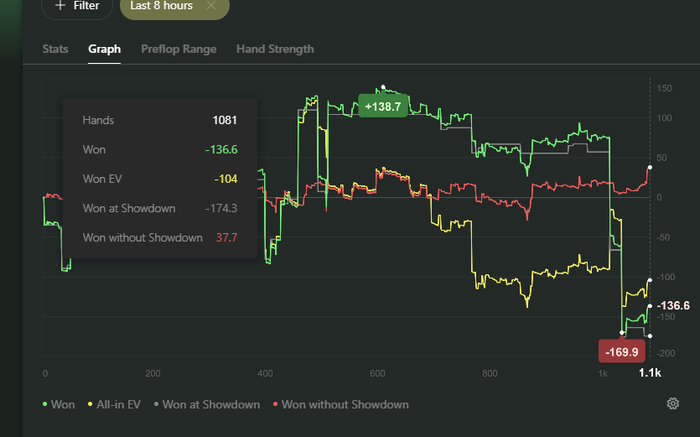Select the Graph tab
700x437 pixels.
(x=104, y=48)
